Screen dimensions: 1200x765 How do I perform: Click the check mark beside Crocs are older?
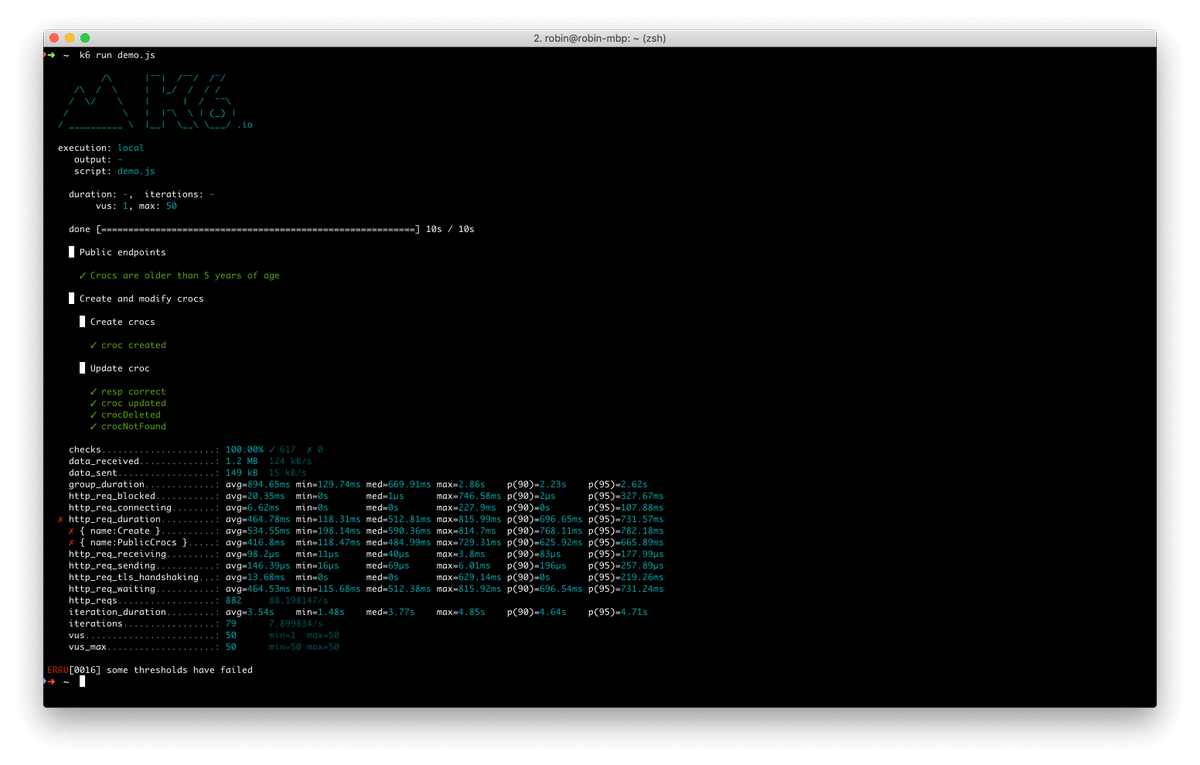tap(83, 275)
